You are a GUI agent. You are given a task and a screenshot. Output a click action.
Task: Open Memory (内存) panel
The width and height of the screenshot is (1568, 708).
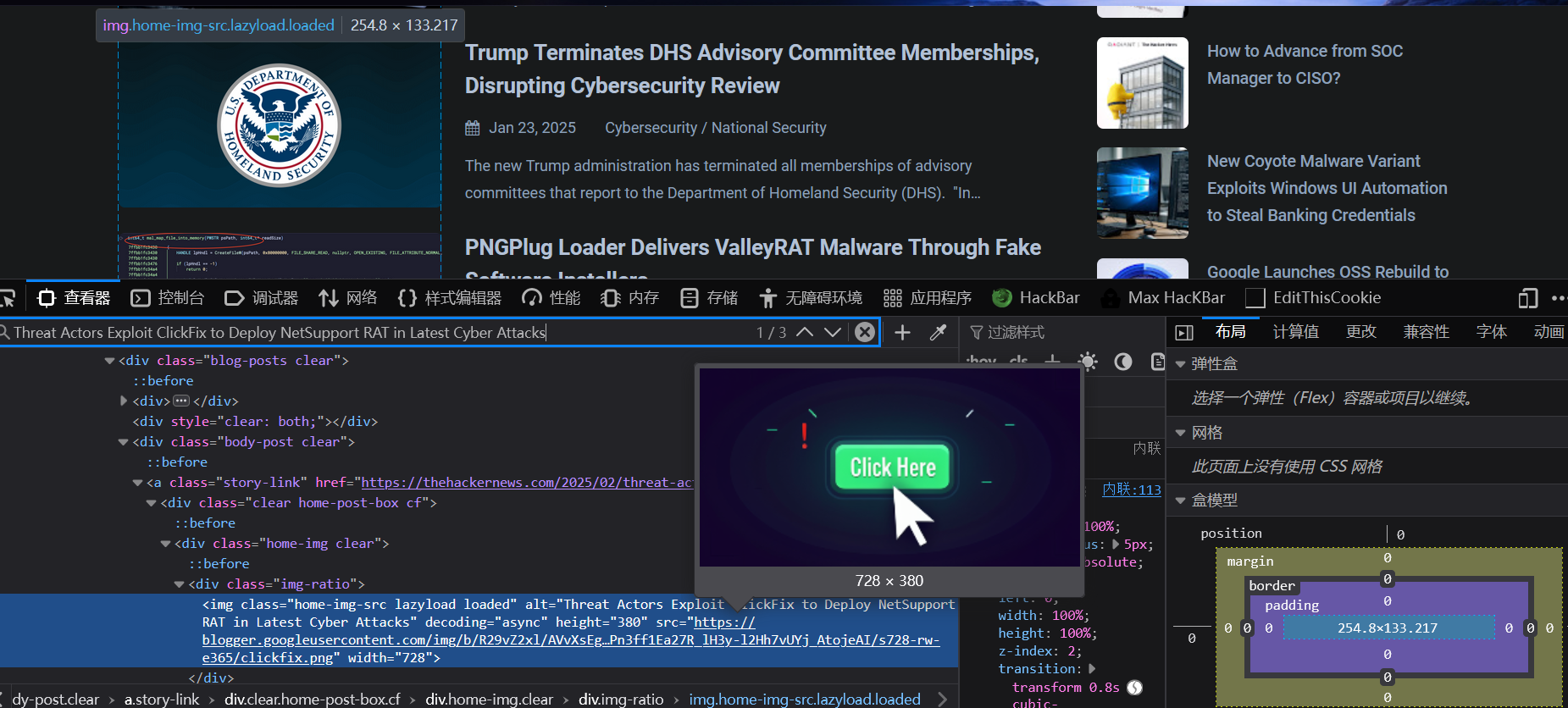click(630, 298)
